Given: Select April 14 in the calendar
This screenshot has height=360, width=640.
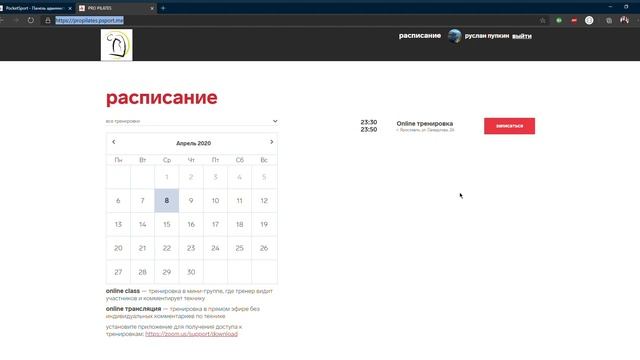Looking at the screenshot, I should tap(142, 224).
